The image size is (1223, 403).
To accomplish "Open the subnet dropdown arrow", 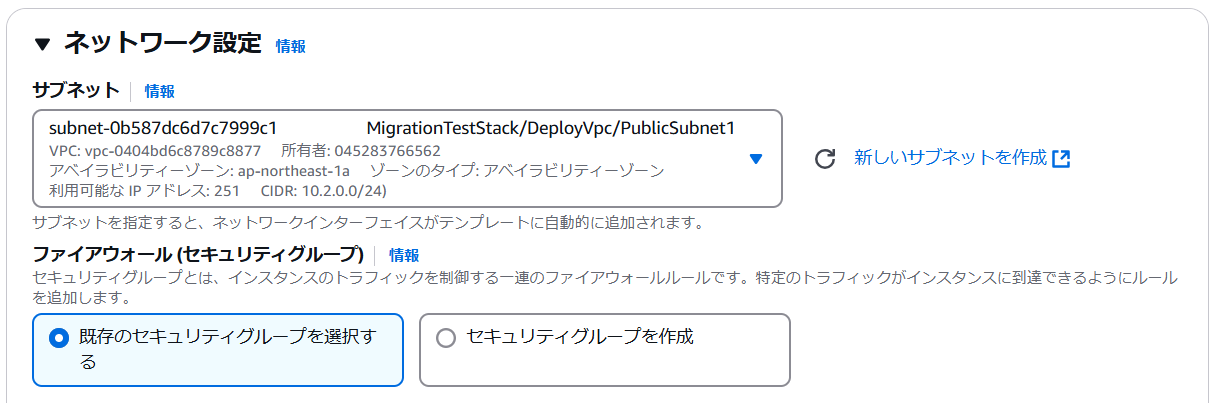I will coord(756,159).
